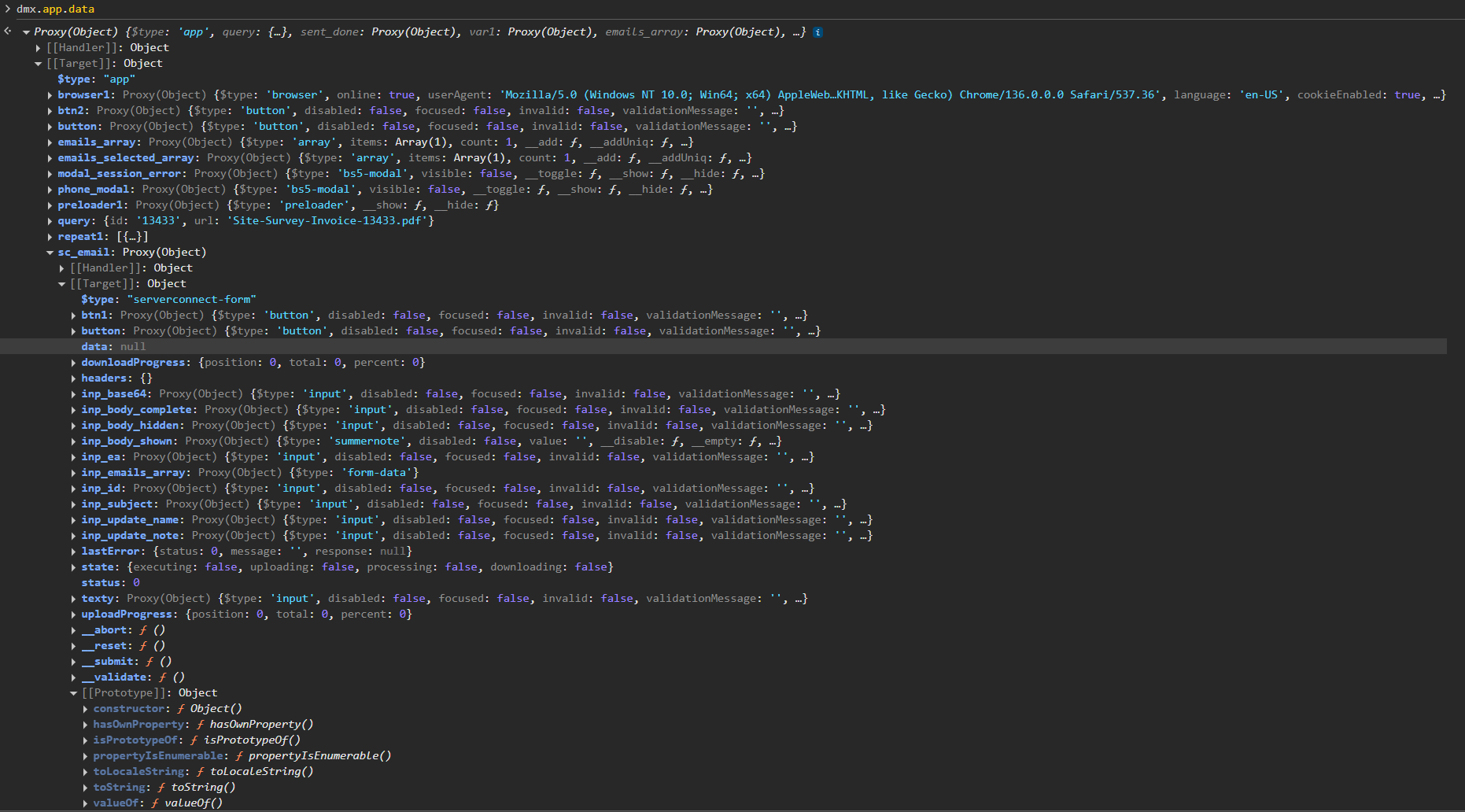Collapse the top [[Target]] Object entry
Viewport: 1465px width, 812px height.
tap(38, 64)
